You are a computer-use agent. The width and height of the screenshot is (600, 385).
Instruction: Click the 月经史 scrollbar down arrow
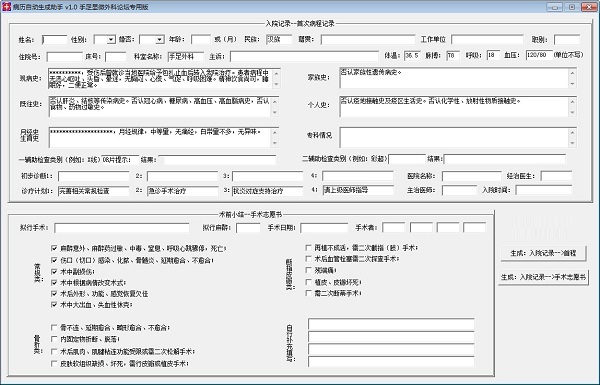pyautogui.click(x=275, y=143)
